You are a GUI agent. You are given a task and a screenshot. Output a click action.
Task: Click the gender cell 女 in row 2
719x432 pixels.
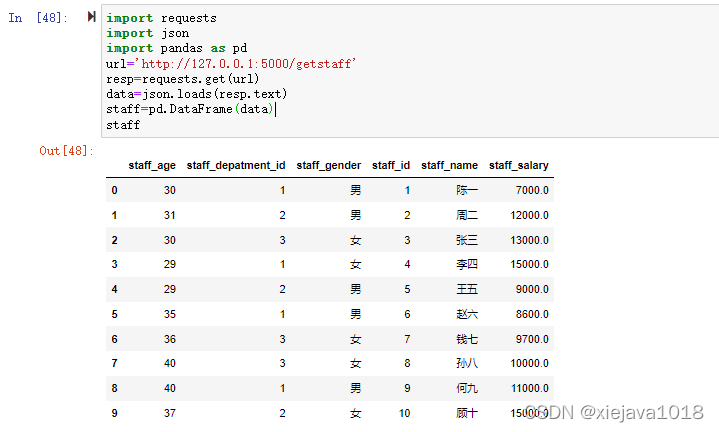click(355, 240)
